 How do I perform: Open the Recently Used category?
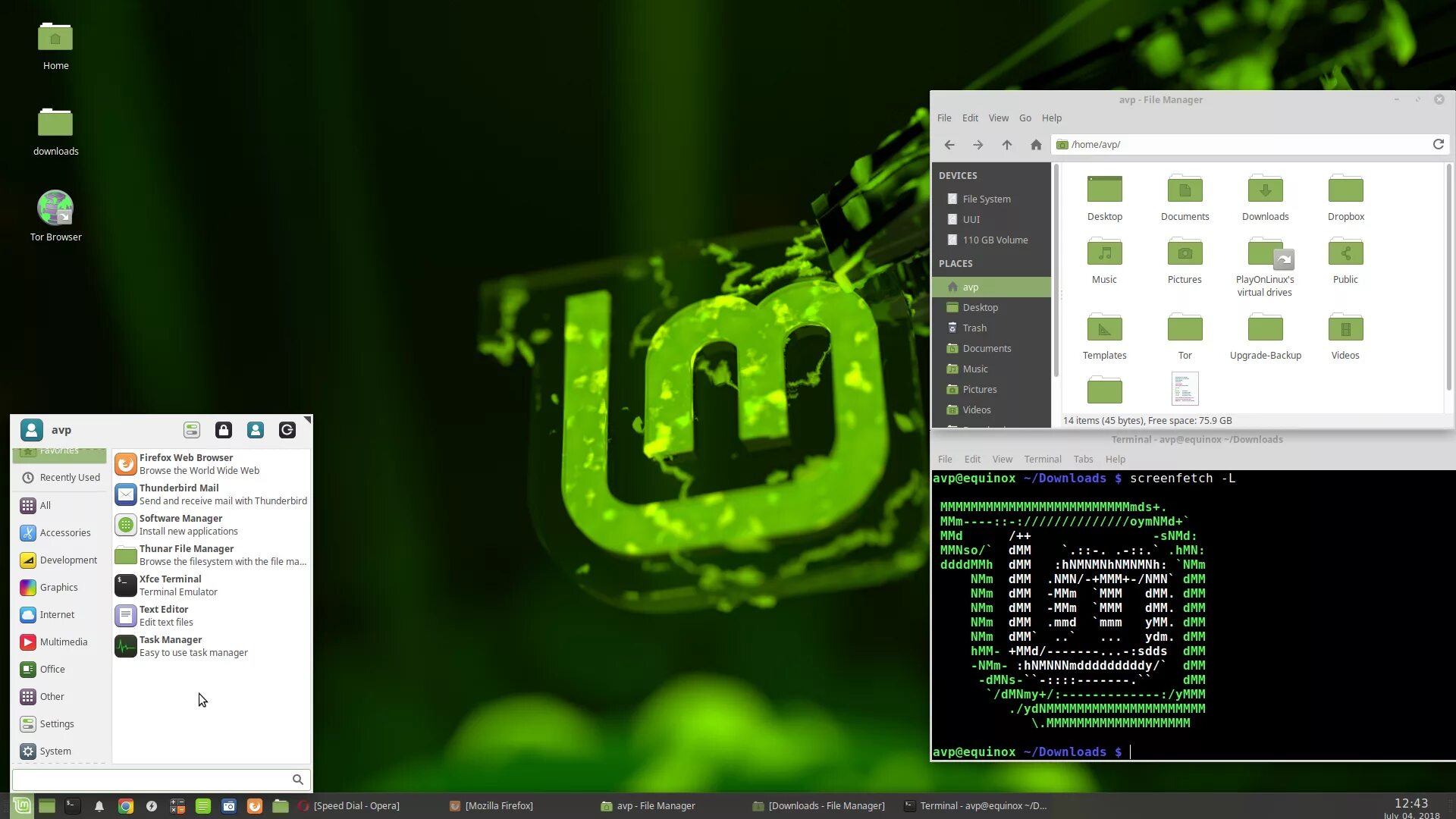tap(69, 477)
